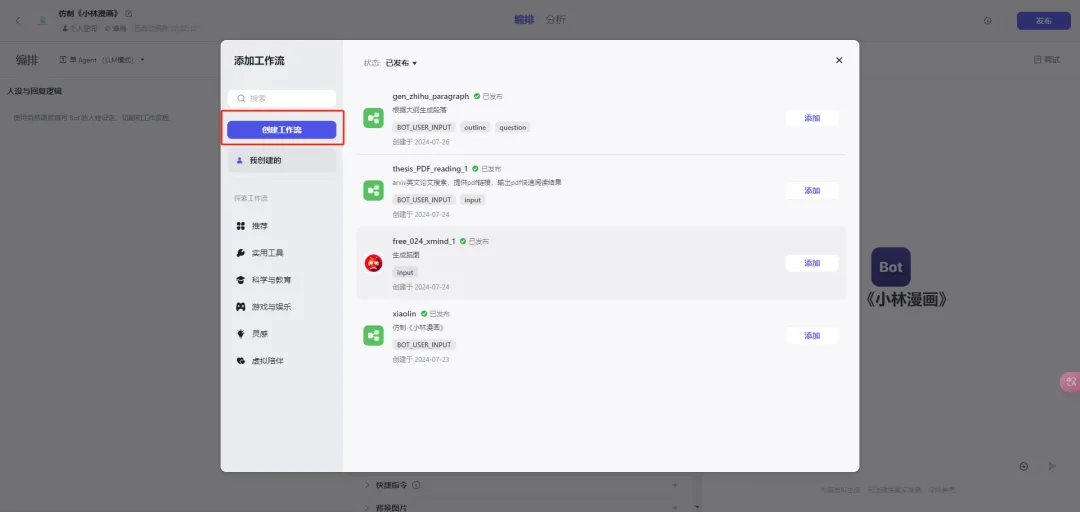This screenshot has height=512, width=1080.
Task: Click 添加 for the xiaolin workflow
Action: point(812,336)
